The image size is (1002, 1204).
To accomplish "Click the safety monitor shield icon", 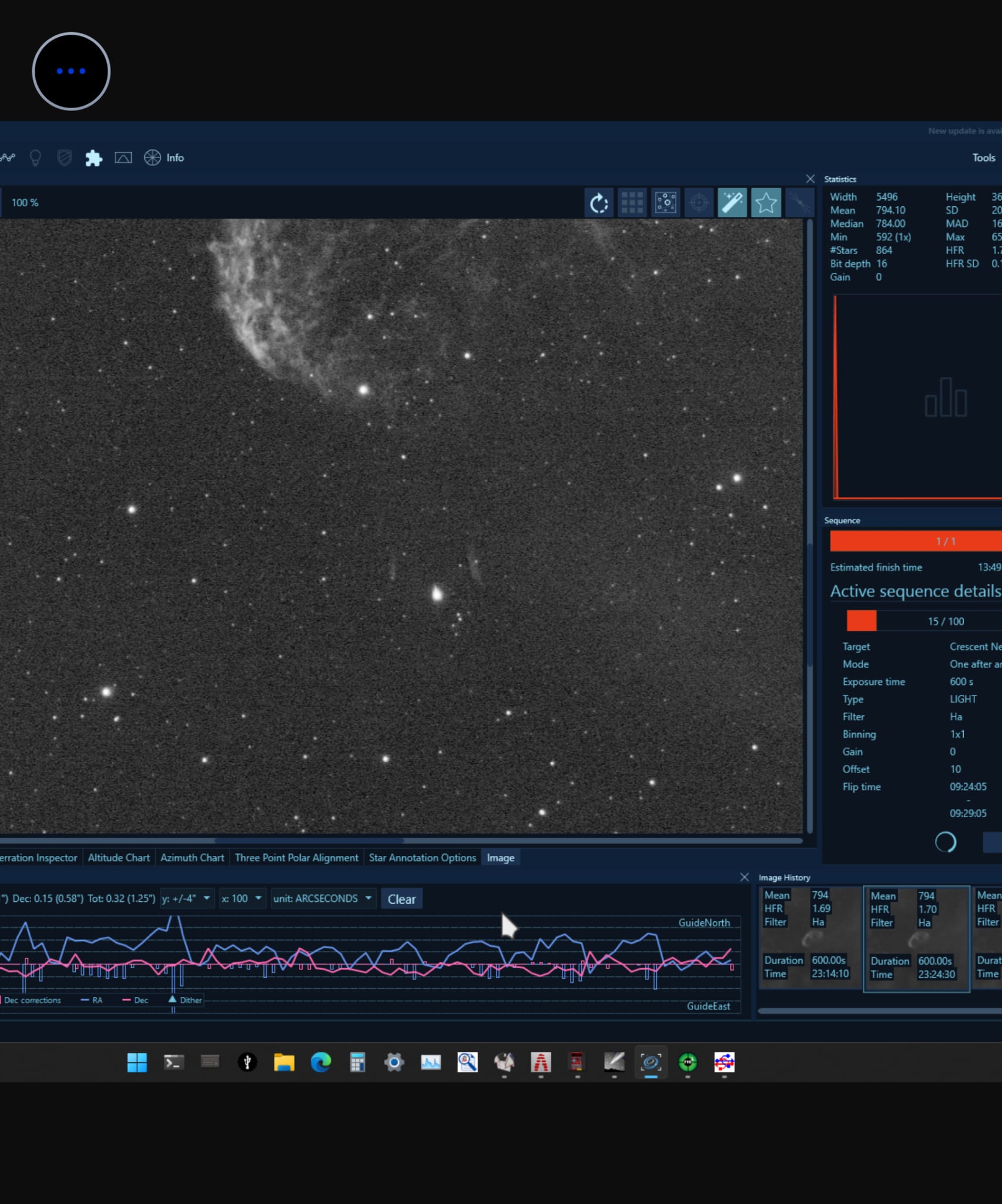I will pos(64,158).
